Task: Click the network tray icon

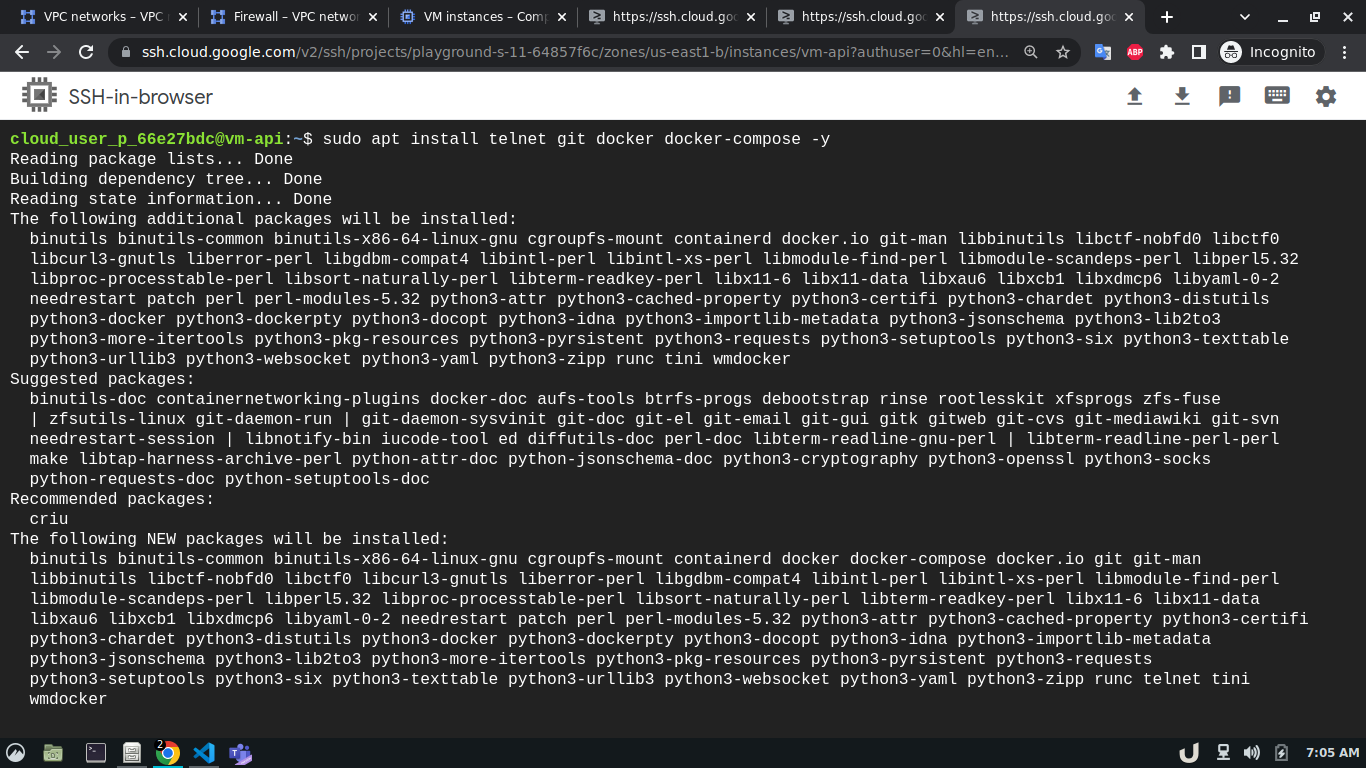Action: 1222,753
